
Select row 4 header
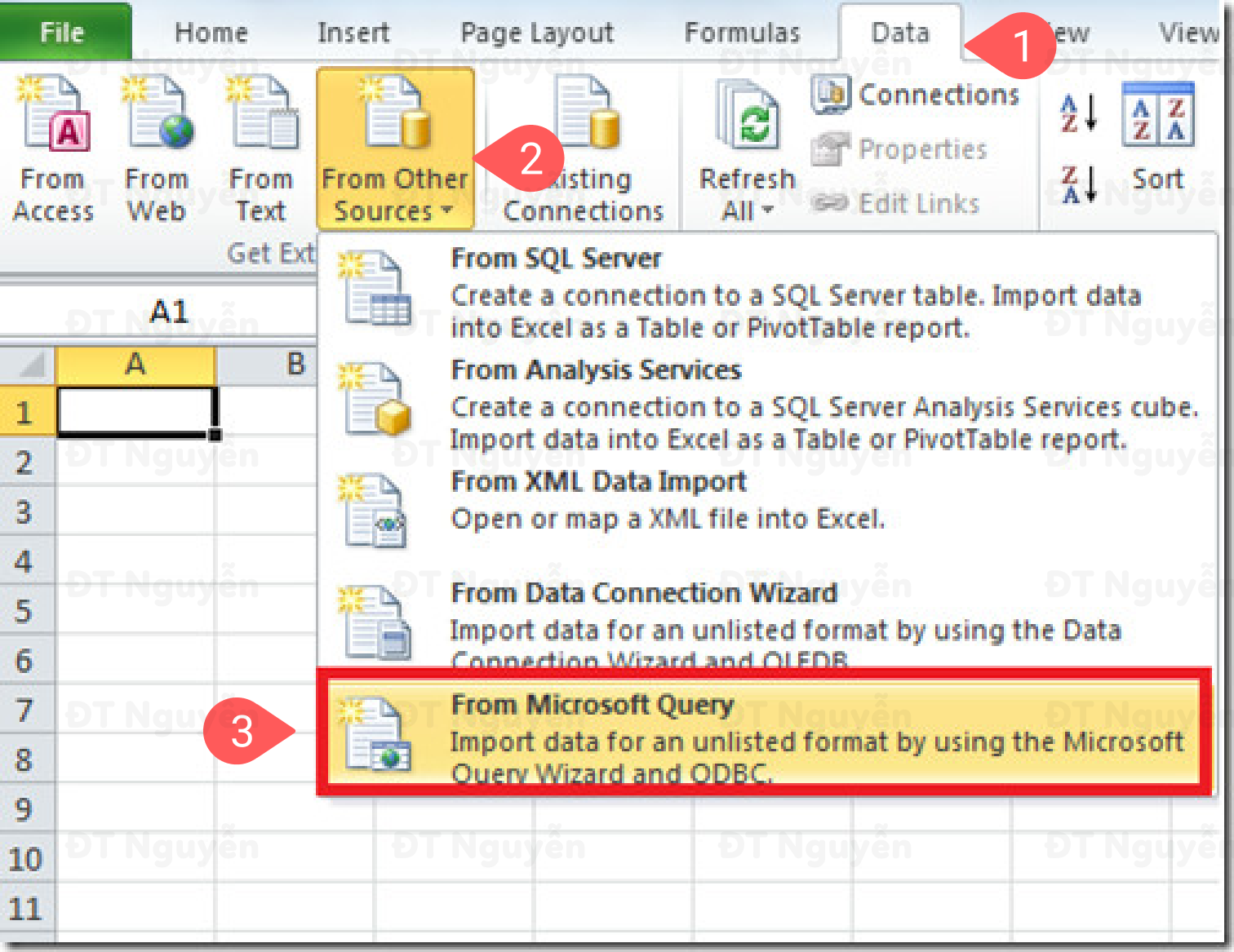26,561
